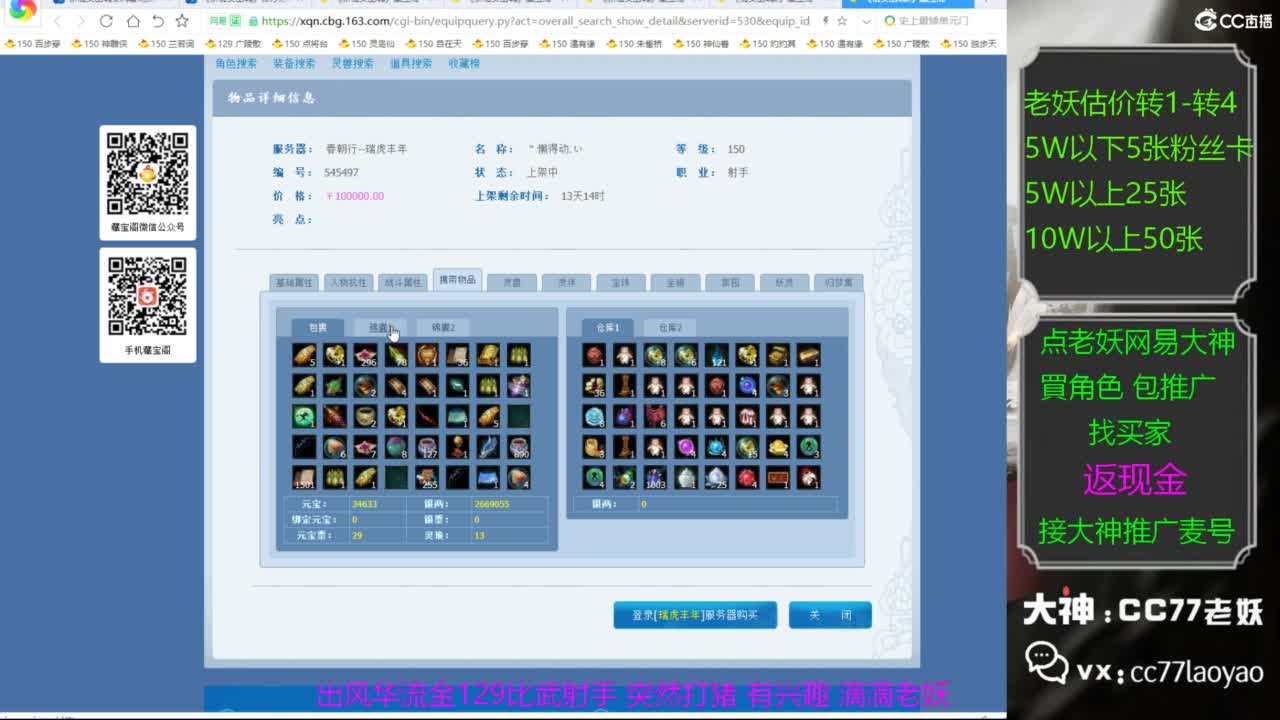Image resolution: width=1280 pixels, height=720 pixels.
Task: Go back with the browser back arrow
Action: (x=56, y=21)
